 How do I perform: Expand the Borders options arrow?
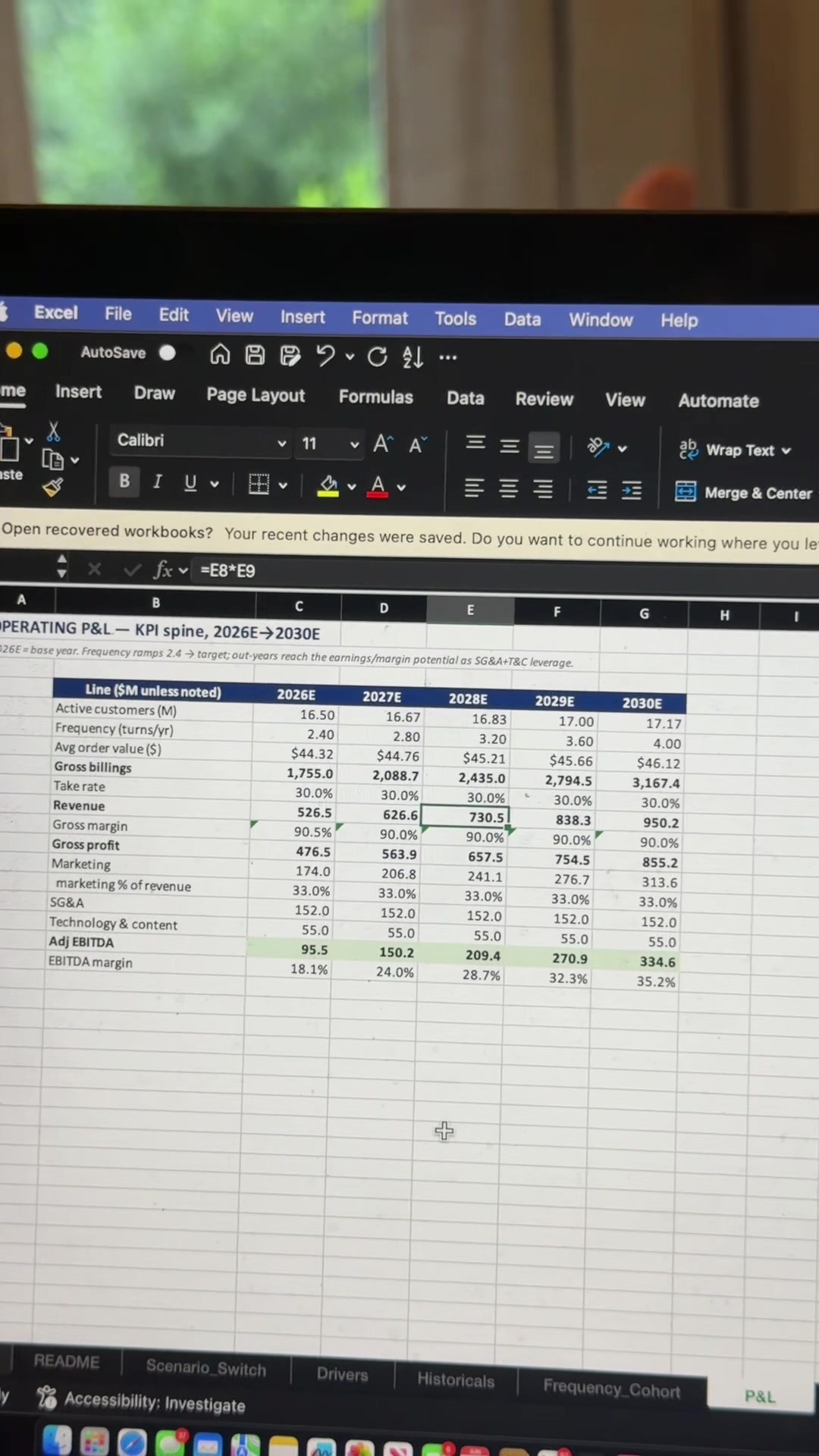tap(283, 485)
